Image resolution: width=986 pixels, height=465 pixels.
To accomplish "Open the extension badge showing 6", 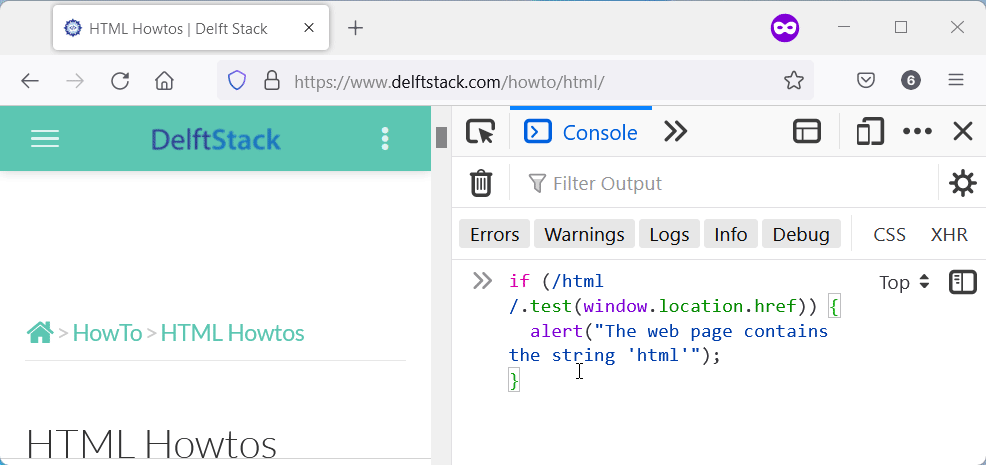I will (911, 81).
